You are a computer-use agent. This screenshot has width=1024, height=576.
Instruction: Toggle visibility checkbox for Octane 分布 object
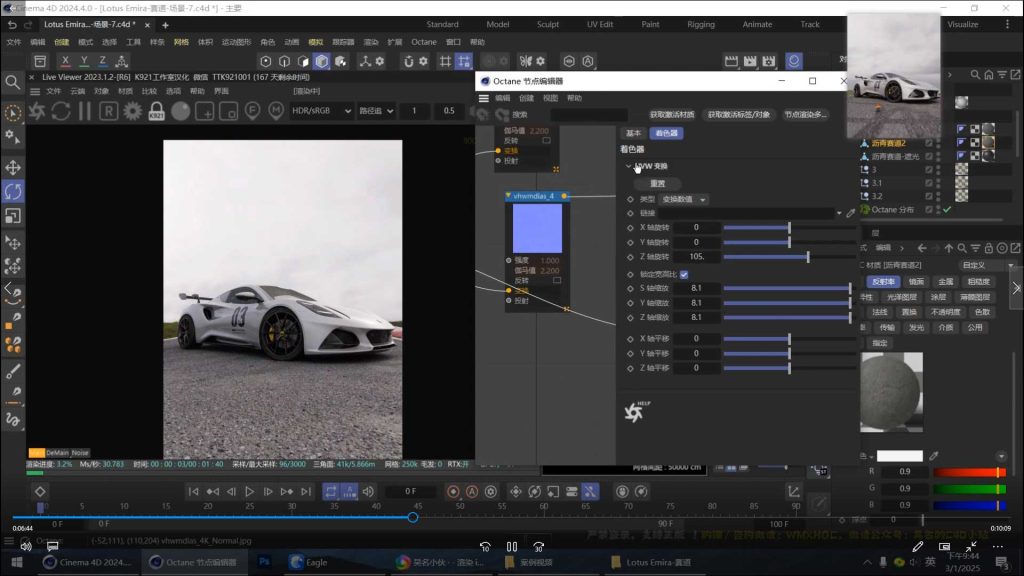pyautogui.click(x=929, y=209)
